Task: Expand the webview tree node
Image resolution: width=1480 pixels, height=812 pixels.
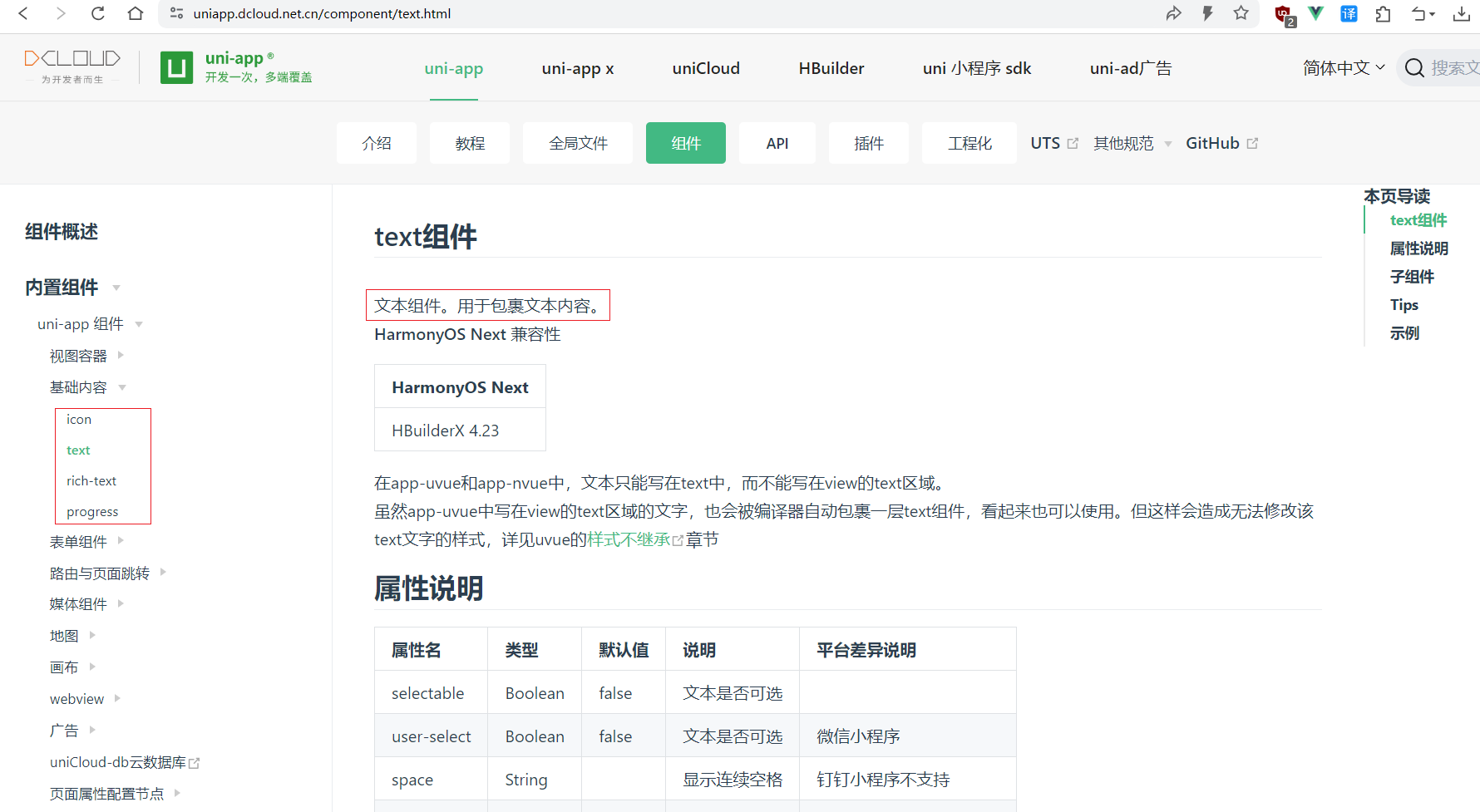Action: (117, 698)
